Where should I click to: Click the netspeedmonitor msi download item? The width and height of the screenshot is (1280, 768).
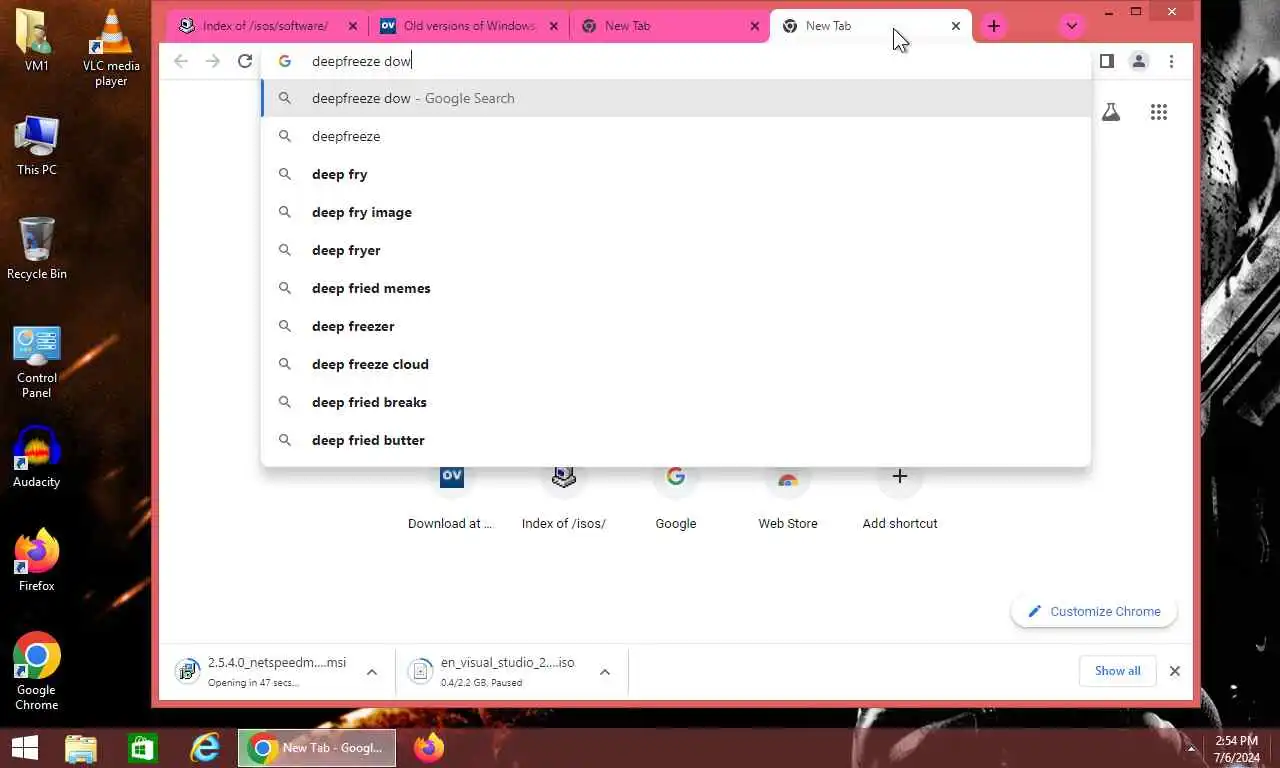click(262, 671)
